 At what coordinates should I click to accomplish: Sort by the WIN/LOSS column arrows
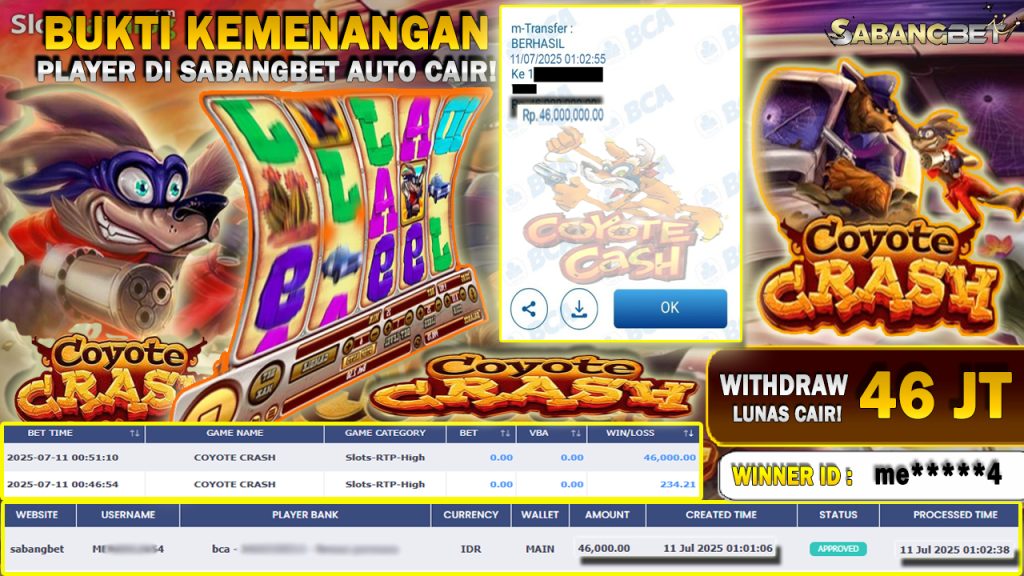pos(688,433)
